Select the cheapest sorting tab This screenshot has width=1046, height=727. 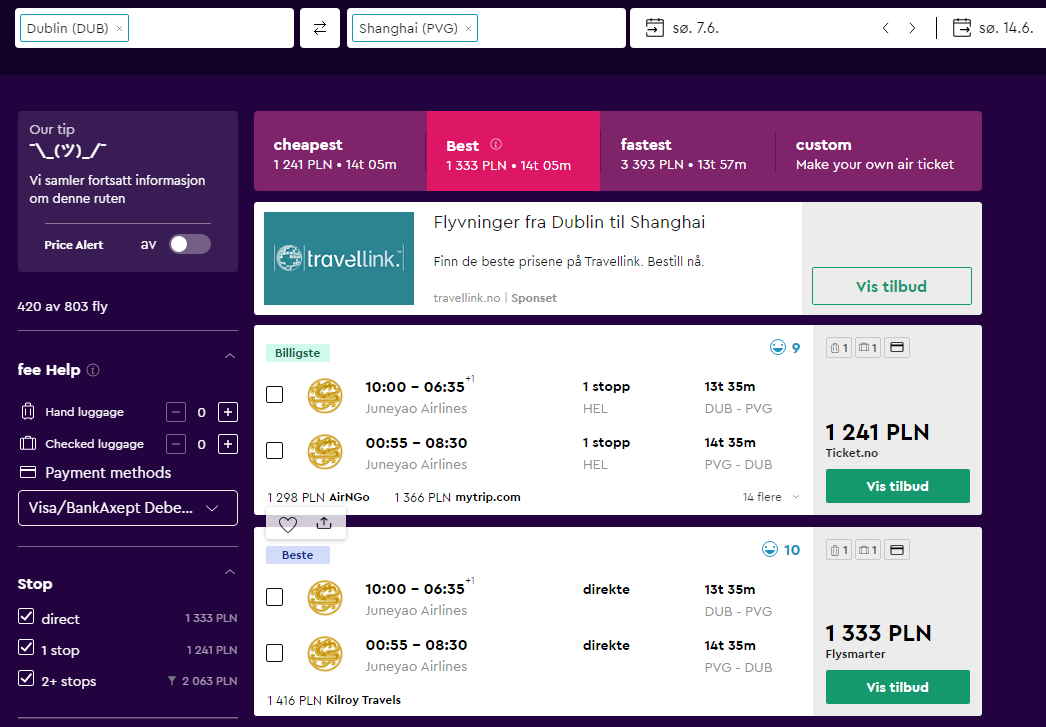tap(340, 151)
